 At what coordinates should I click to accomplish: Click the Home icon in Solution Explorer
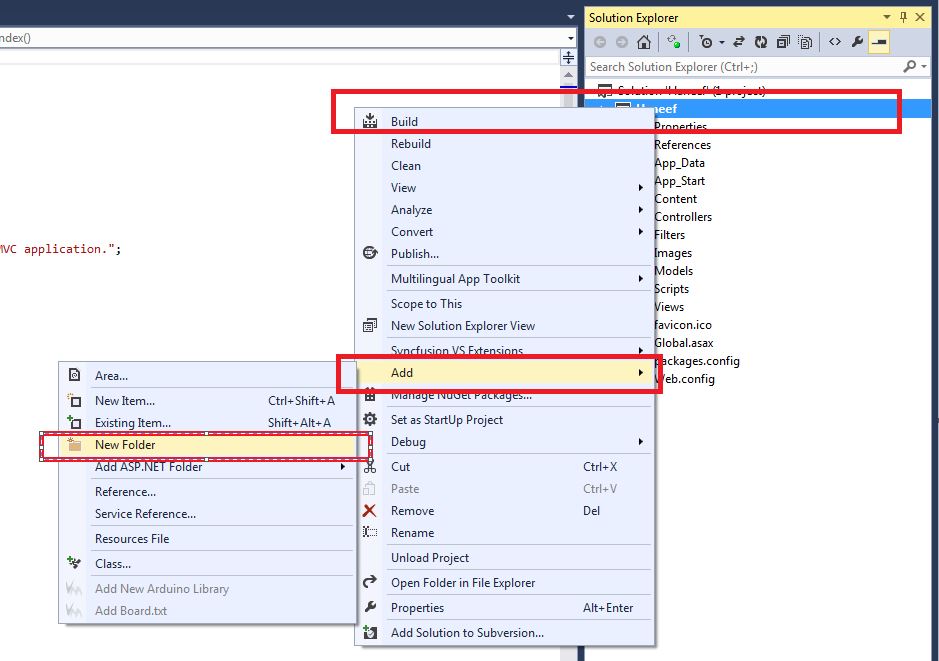(x=644, y=42)
